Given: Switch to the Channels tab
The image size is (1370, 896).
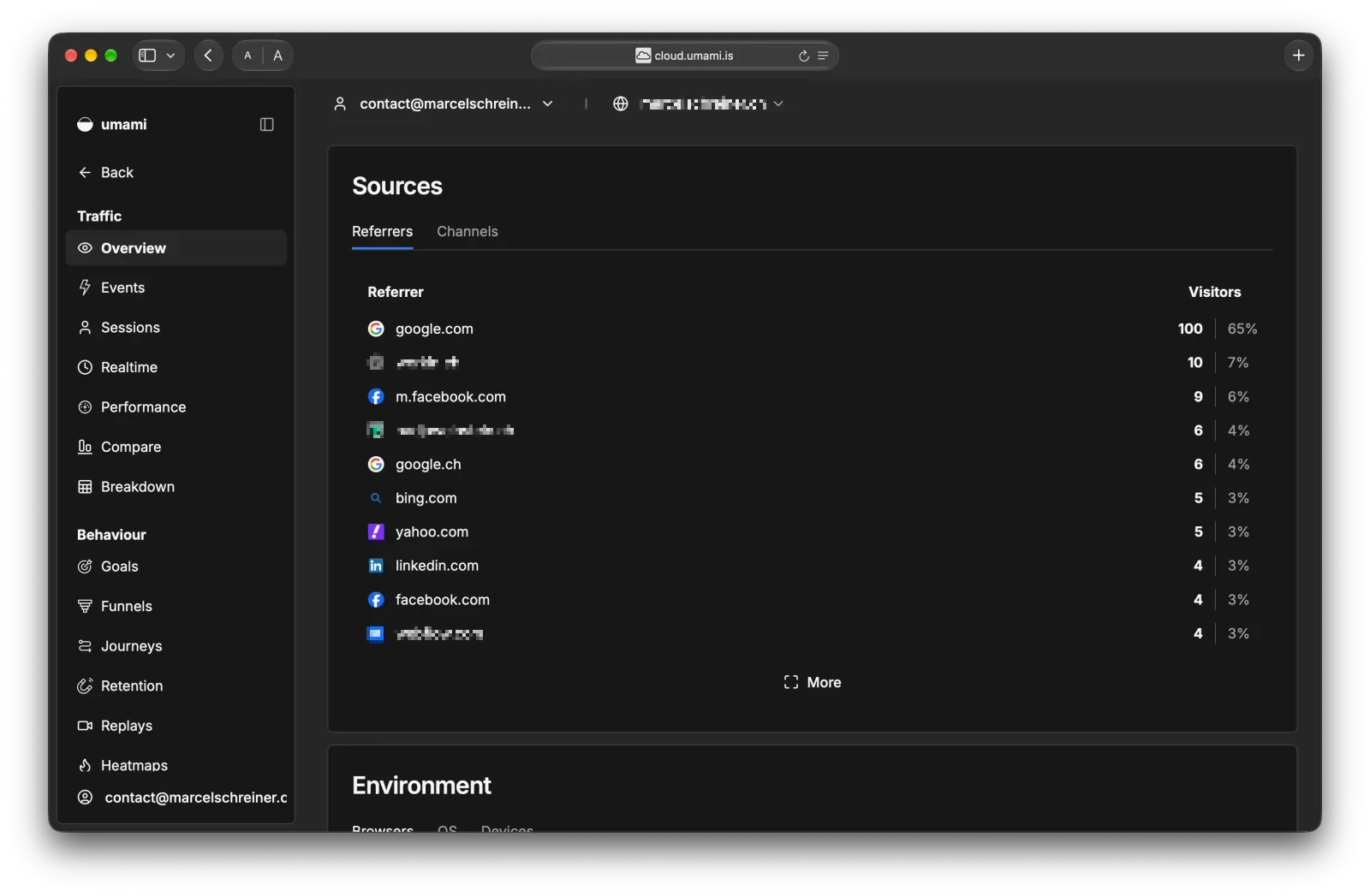Looking at the screenshot, I should 468,231.
